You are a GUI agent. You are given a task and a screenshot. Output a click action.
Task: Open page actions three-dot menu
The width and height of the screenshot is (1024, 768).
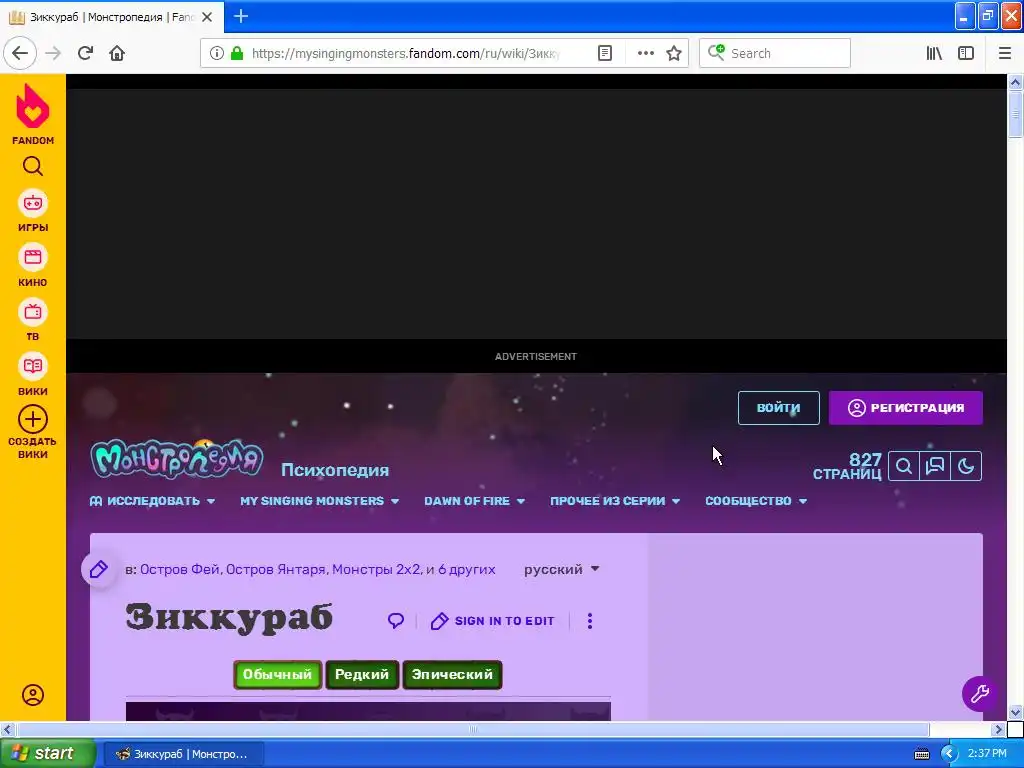coord(645,53)
